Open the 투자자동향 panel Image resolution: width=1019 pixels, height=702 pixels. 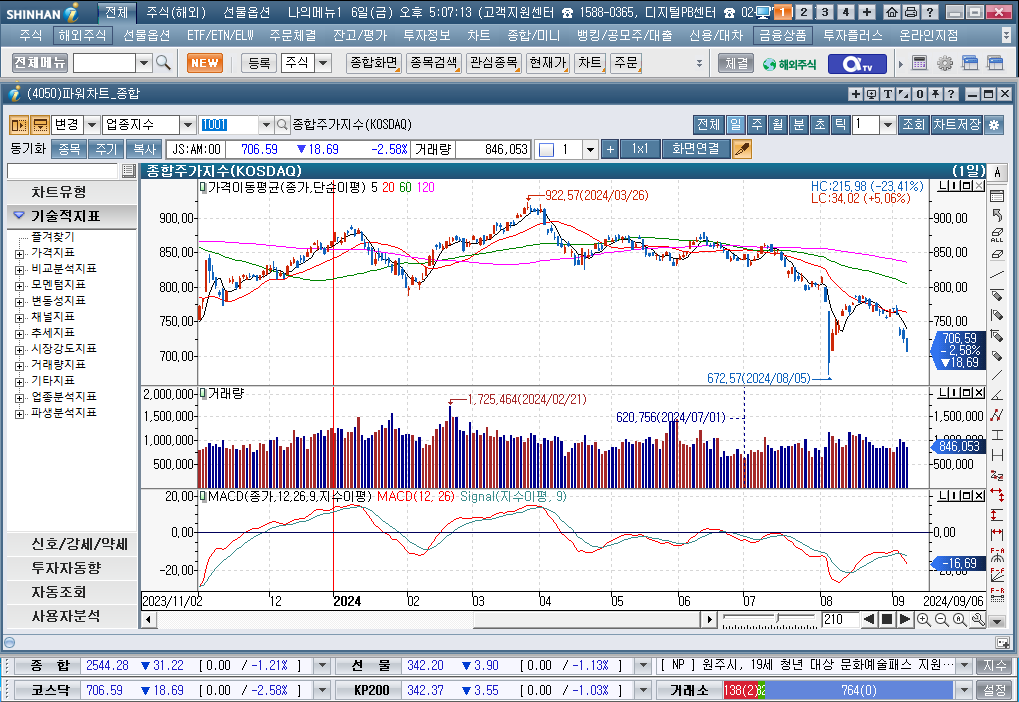(x=72, y=568)
